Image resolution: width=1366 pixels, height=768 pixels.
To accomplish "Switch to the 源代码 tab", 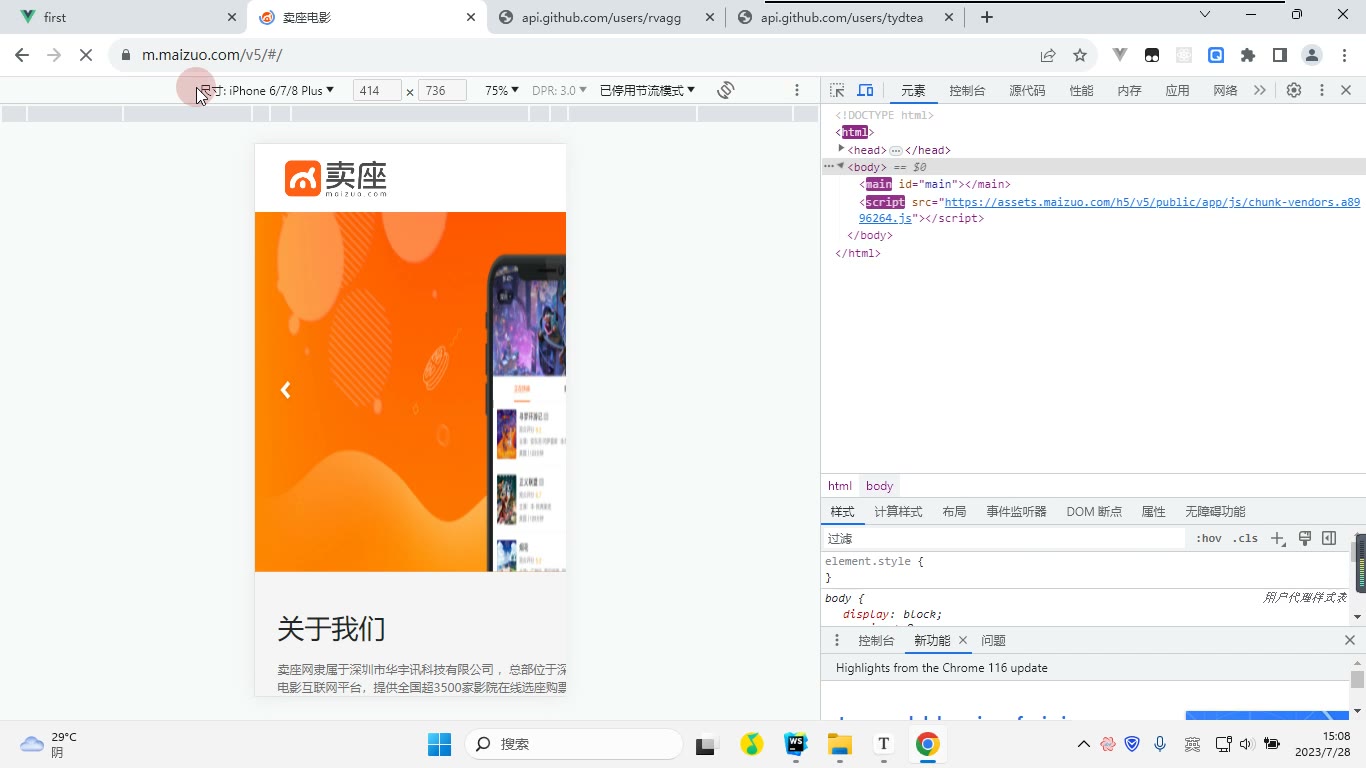I will tap(1027, 90).
